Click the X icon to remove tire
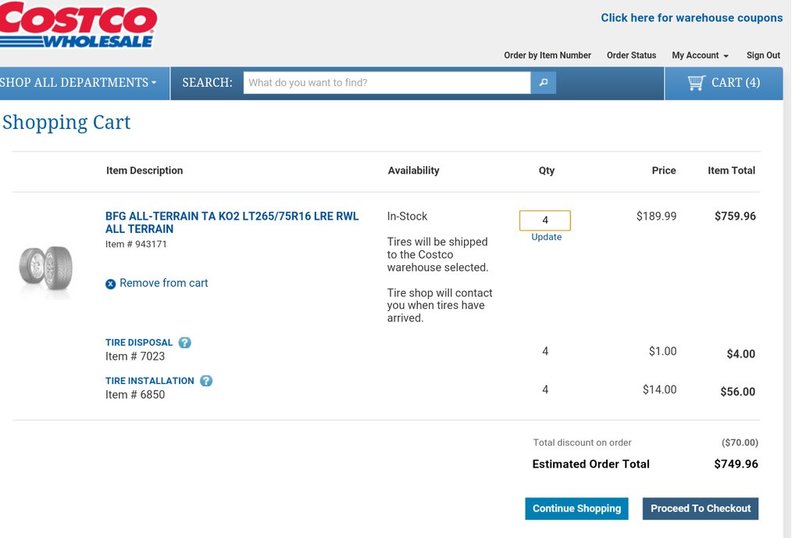 tap(110, 284)
